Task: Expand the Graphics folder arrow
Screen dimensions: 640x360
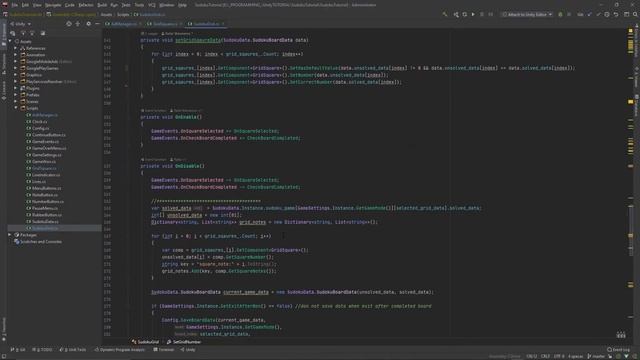Action: 16,75
